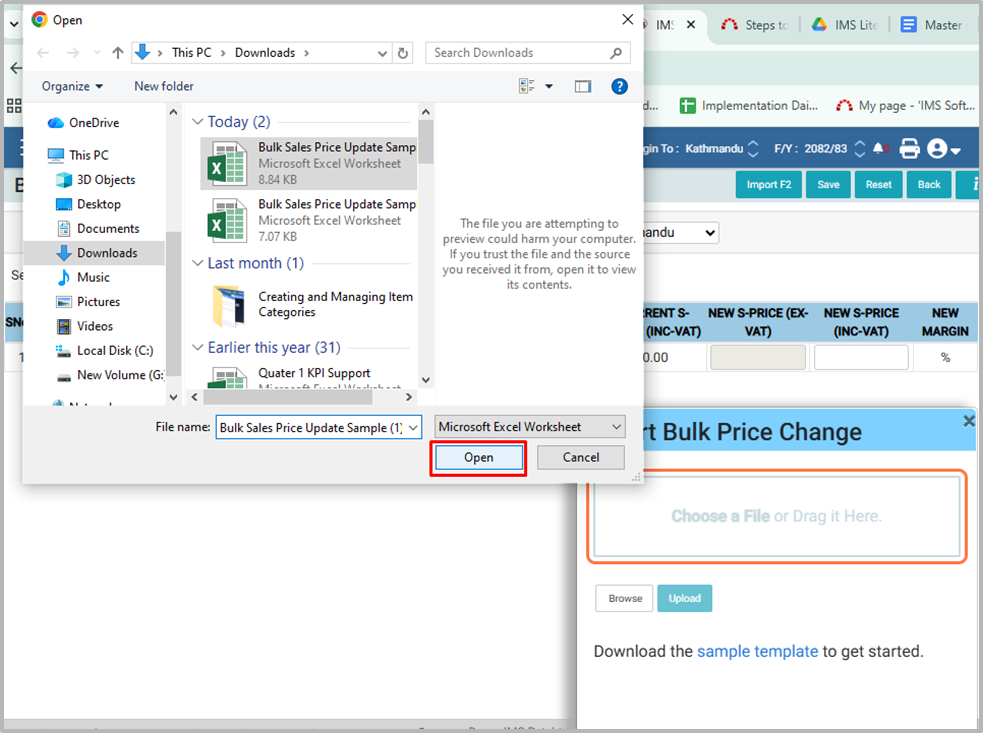This screenshot has height=733, width=983.
Task: Click the Import F2 button
Action: [x=768, y=184]
